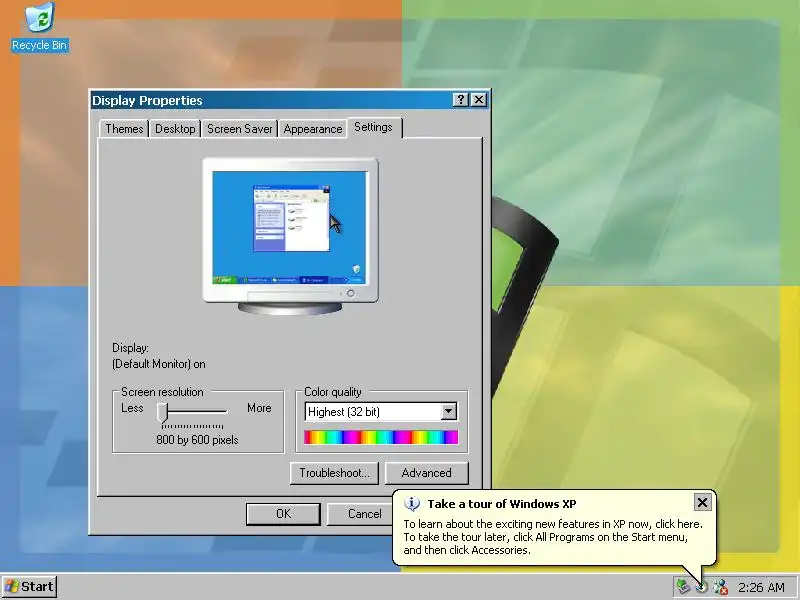Viewport: 800px width, 600px height.
Task: Switch to the Desktop tab
Action: click(175, 129)
